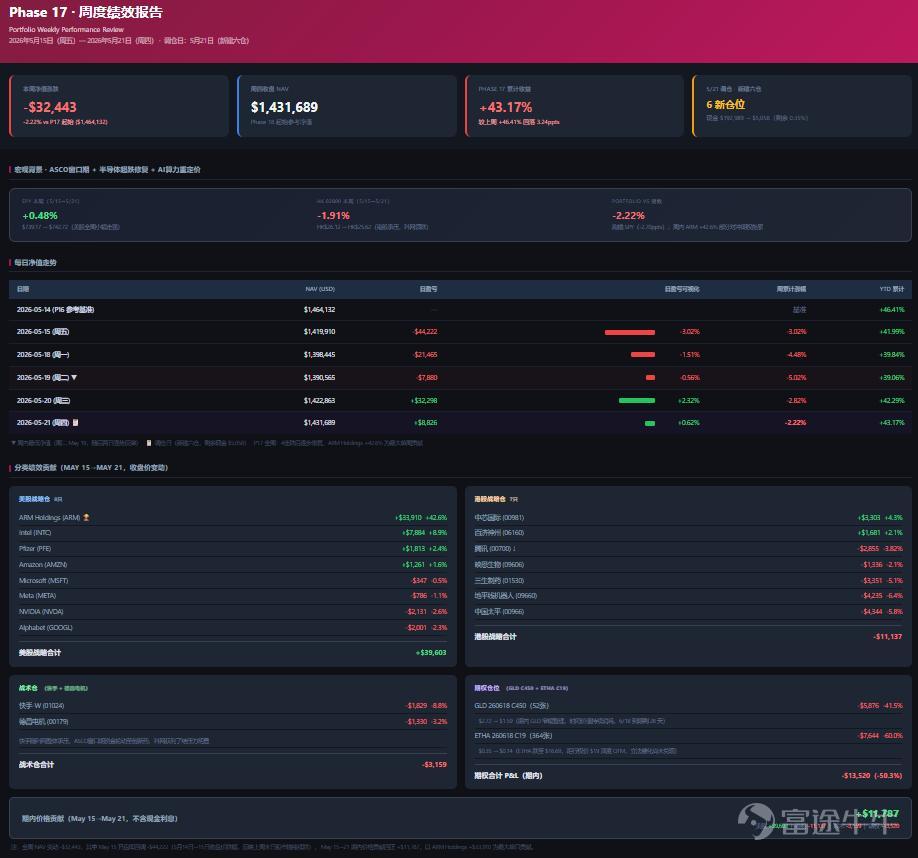Click the $1,390,565 NAV cell for 2026-05-19

point(319,377)
